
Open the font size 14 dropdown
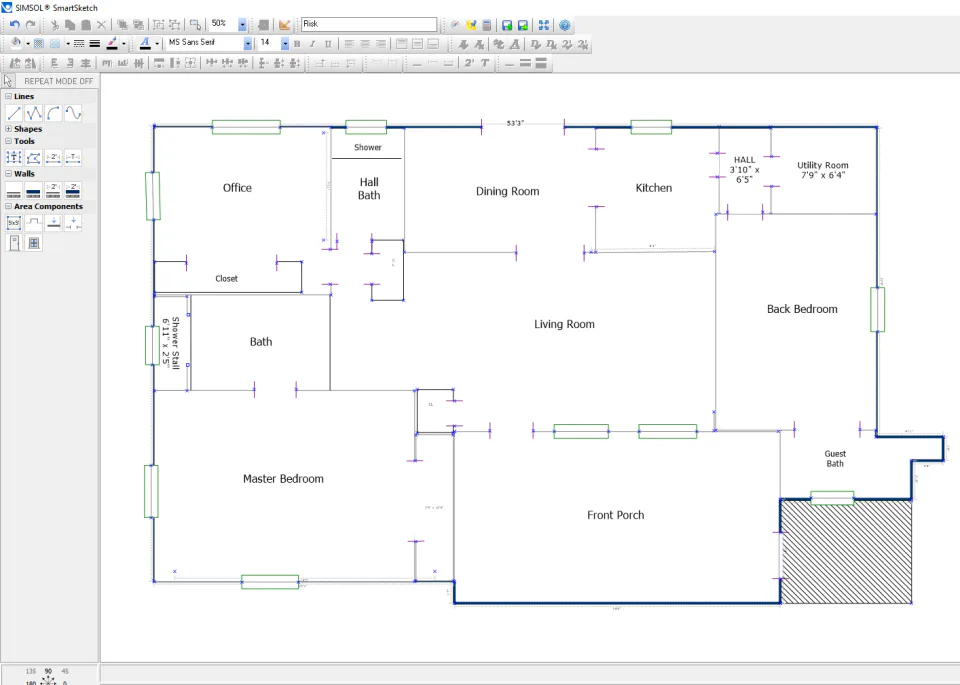click(285, 43)
